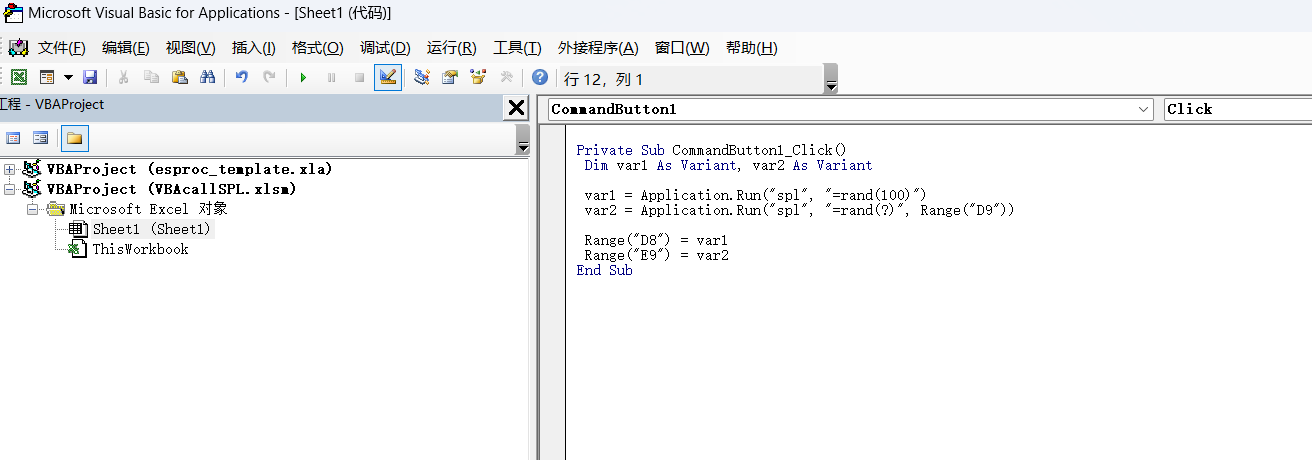1312x460 pixels.
Task: Open the 窗口(W) menu
Action: 682,48
